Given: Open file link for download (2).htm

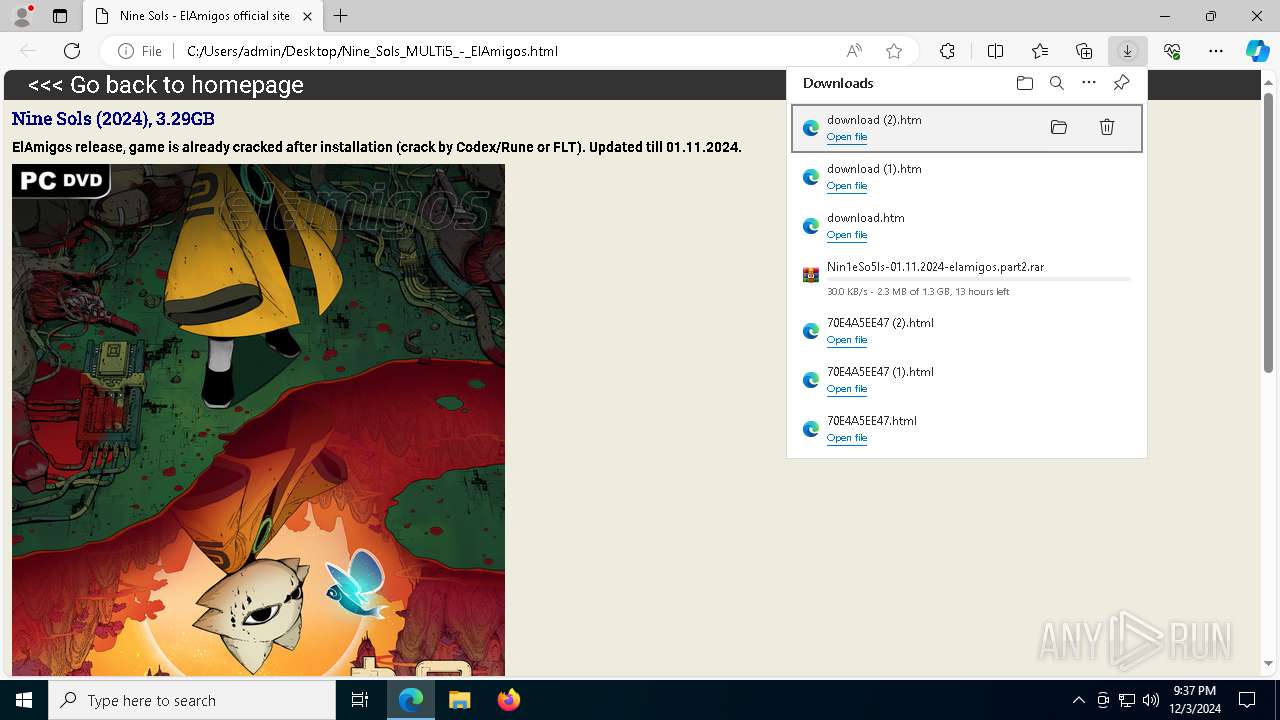Looking at the screenshot, I should 847,137.
